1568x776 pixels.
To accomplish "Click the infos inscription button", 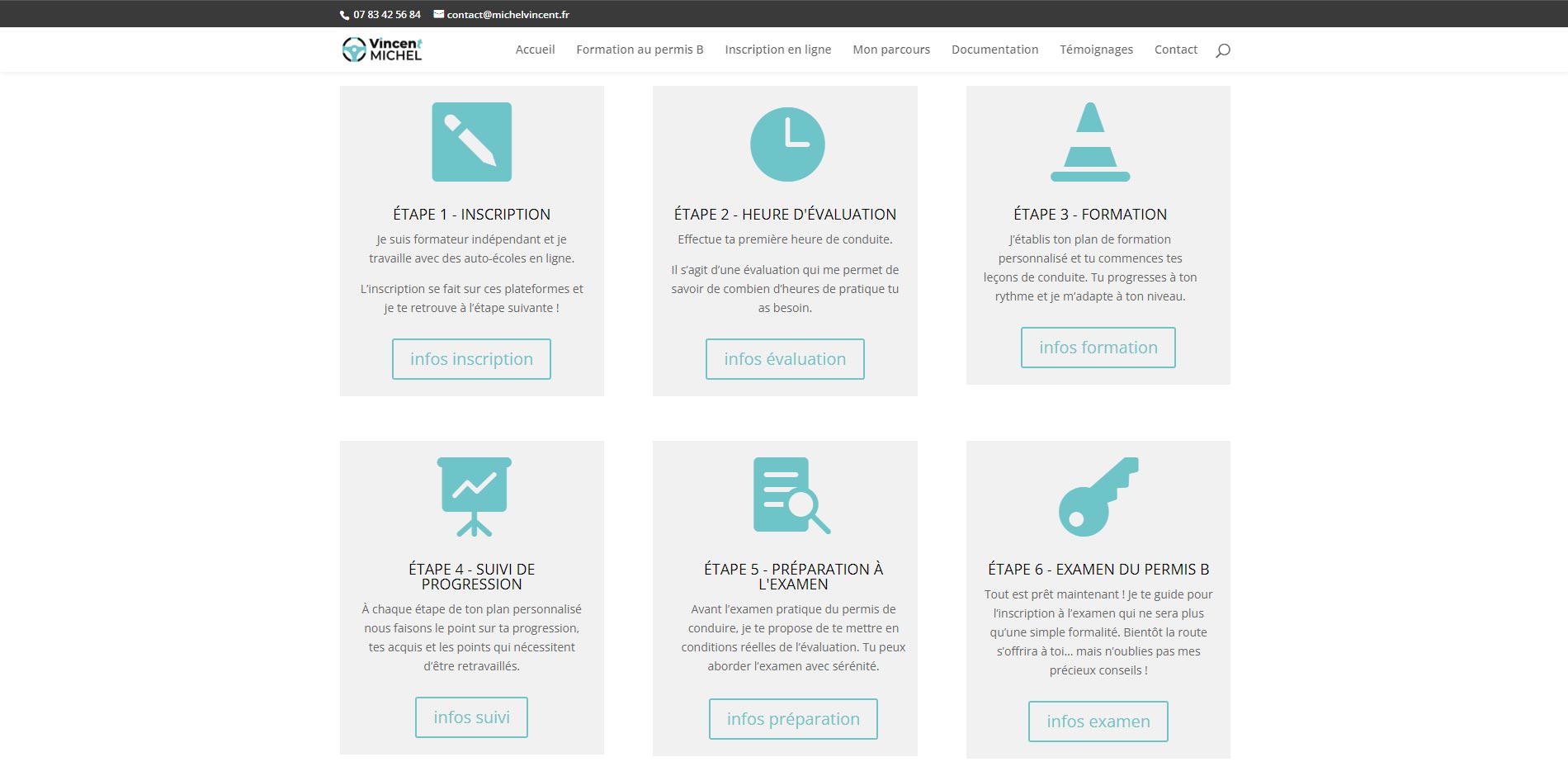I will point(471,359).
